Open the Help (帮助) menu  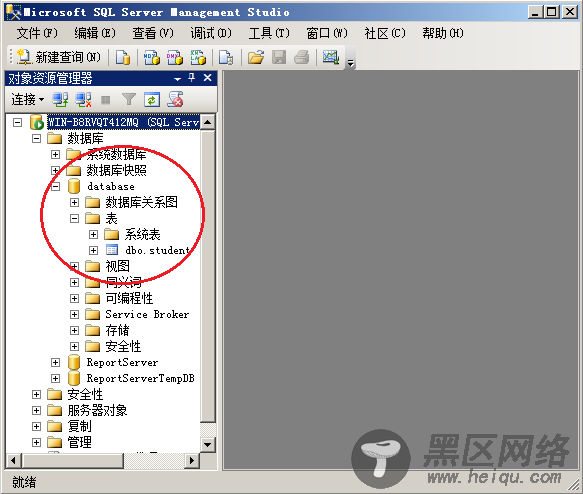[443, 33]
